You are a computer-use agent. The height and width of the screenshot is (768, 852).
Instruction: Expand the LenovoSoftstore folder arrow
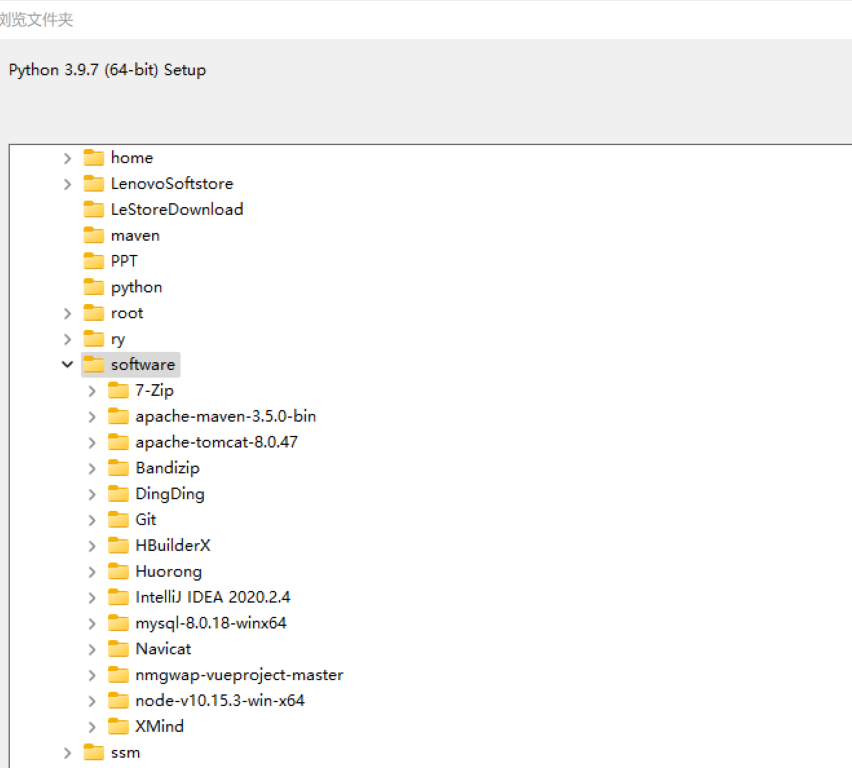pyautogui.click(x=67, y=184)
